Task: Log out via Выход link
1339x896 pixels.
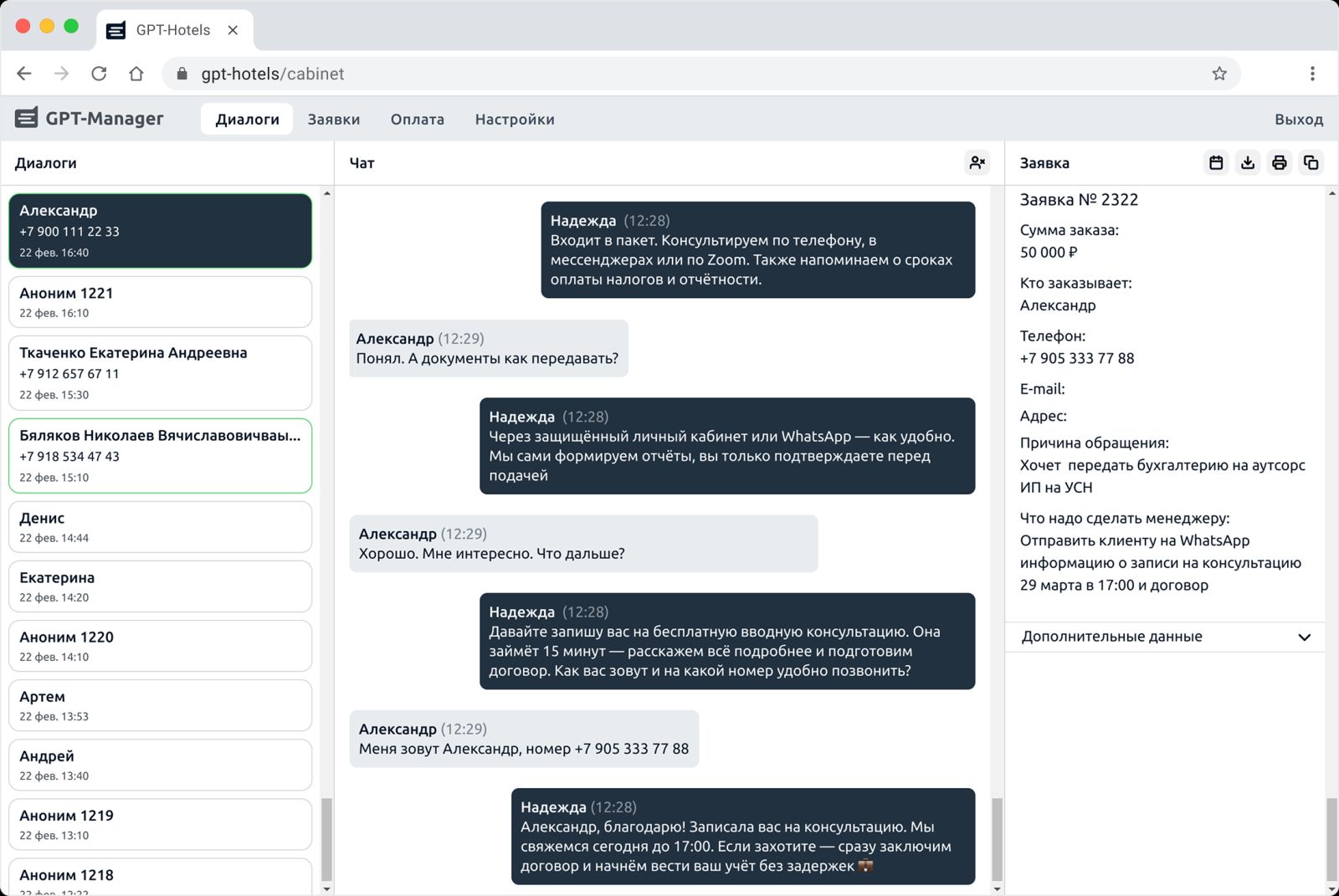Action: coord(1298,120)
